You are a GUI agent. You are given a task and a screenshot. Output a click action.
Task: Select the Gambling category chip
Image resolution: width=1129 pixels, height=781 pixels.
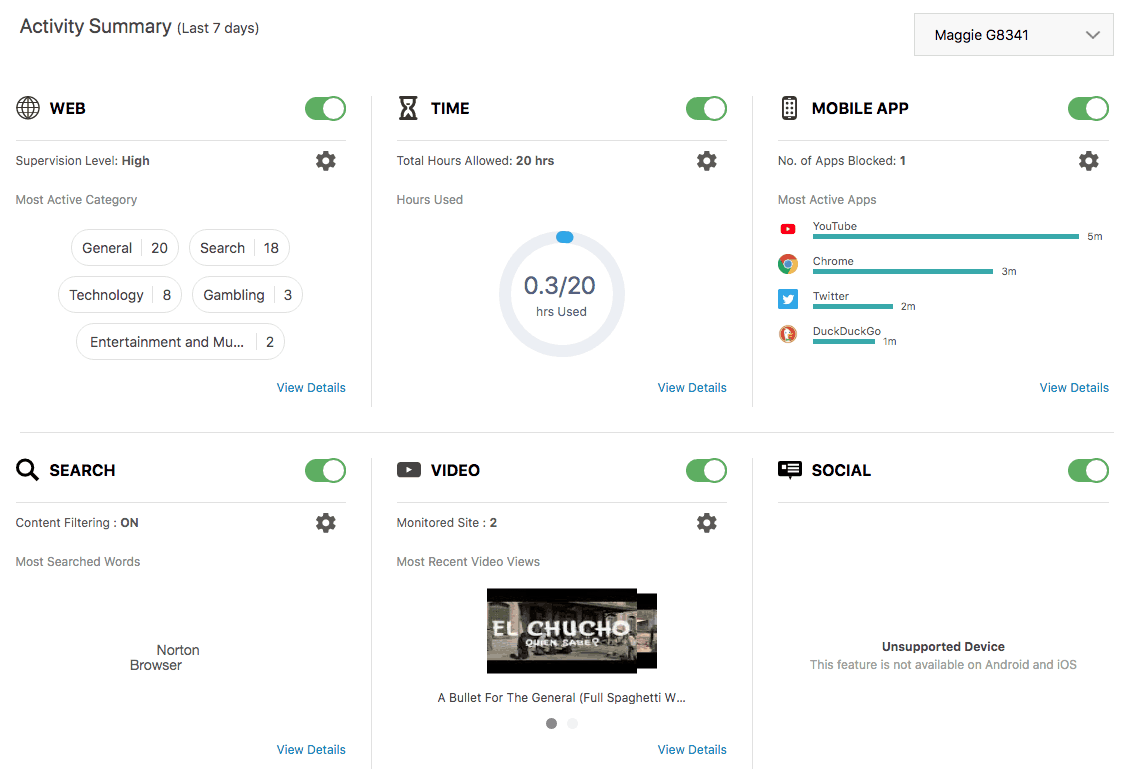coord(247,294)
